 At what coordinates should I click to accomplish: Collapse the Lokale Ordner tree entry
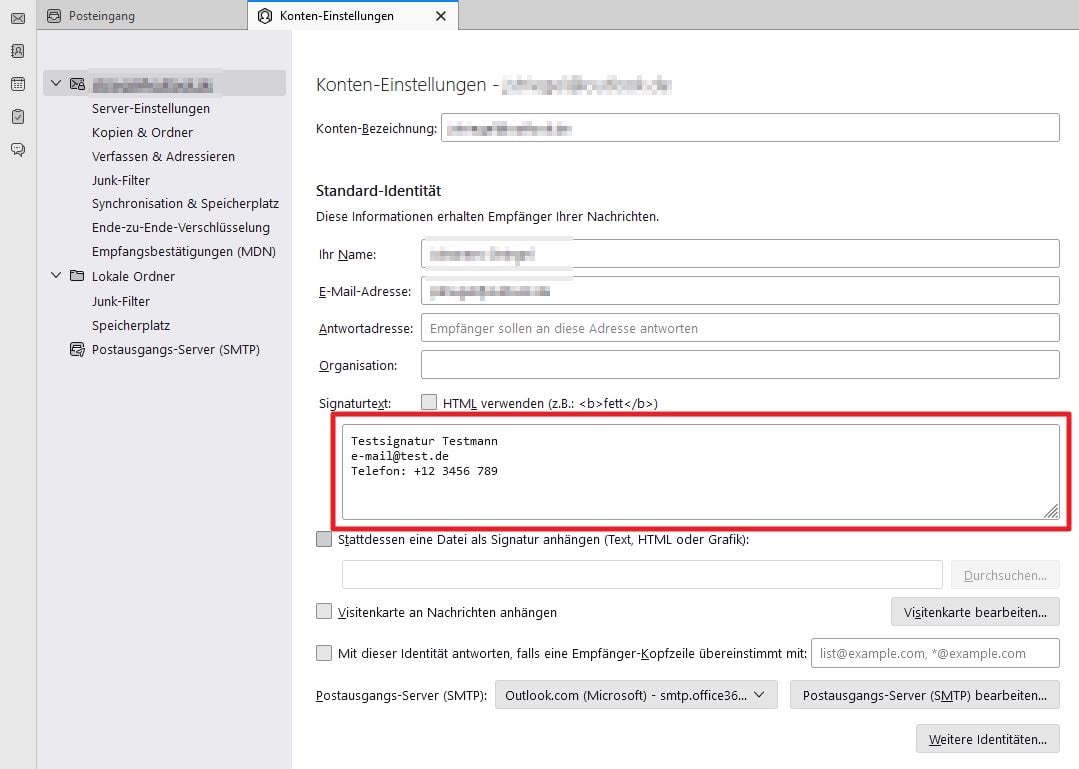click(56, 276)
